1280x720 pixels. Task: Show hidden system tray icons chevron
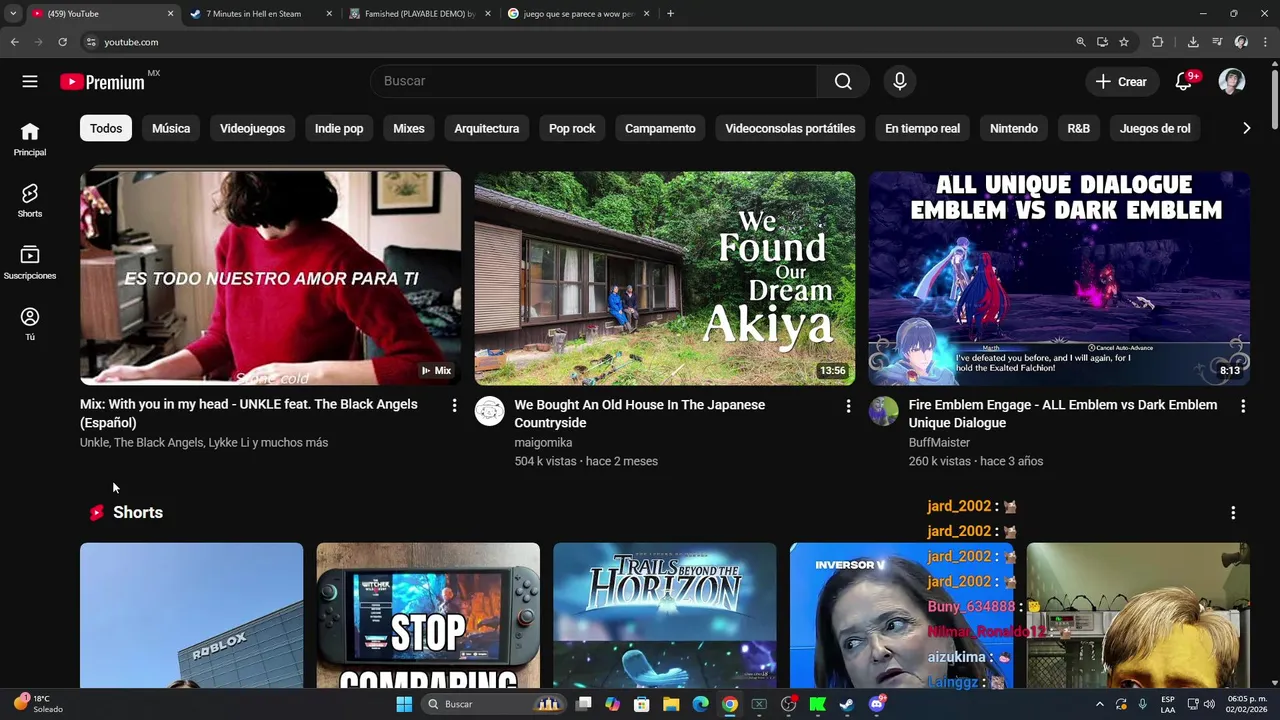pyautogui.click(x=1100, y=704)
